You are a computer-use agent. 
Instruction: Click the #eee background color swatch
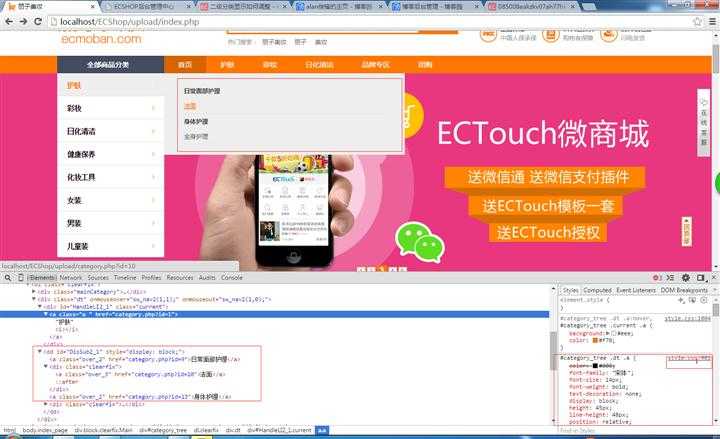614,333
